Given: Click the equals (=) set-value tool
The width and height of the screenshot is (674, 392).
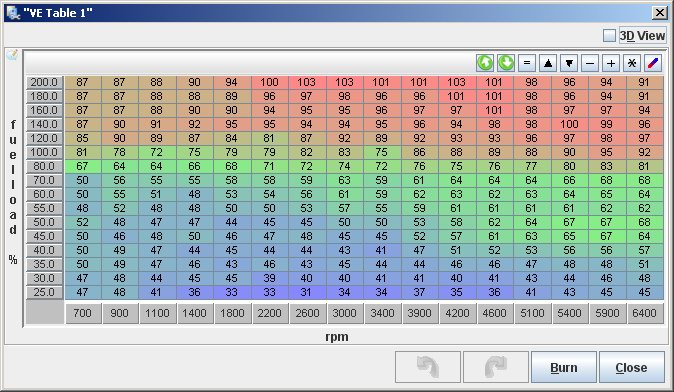Looking at the screenshot, I should (527, 63).
